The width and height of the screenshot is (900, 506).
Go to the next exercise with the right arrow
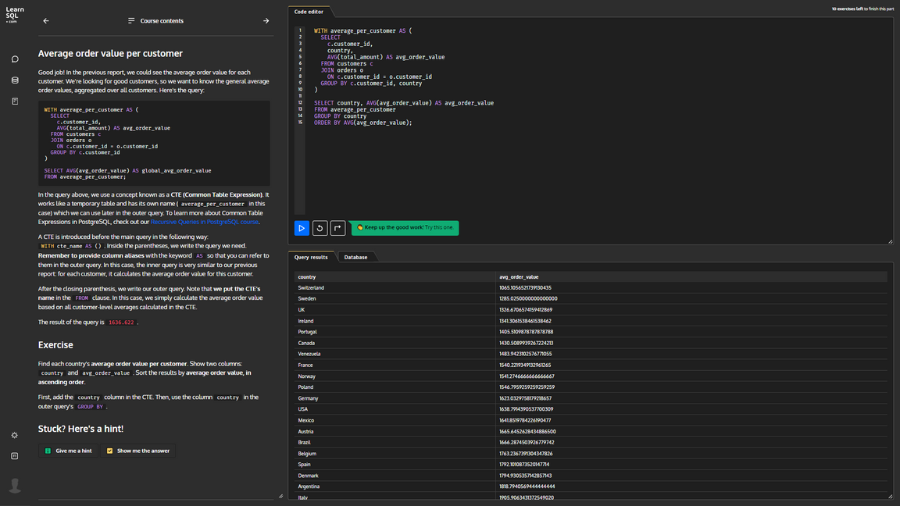[266, 21]
